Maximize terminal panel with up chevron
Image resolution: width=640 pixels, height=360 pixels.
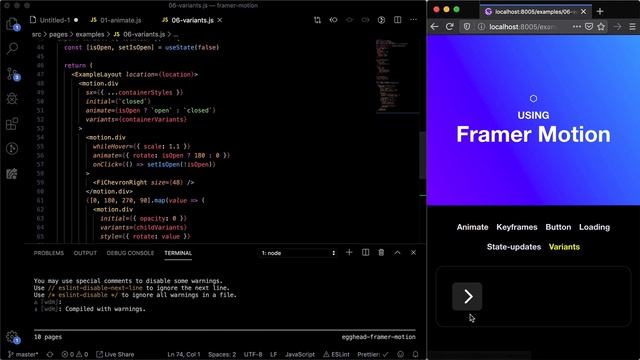point(397,253)
